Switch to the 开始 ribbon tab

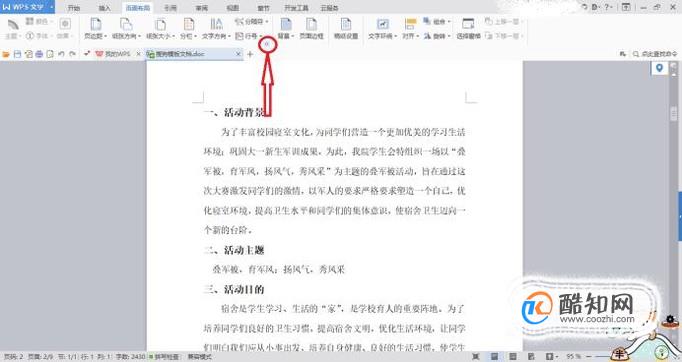(74, 8)
